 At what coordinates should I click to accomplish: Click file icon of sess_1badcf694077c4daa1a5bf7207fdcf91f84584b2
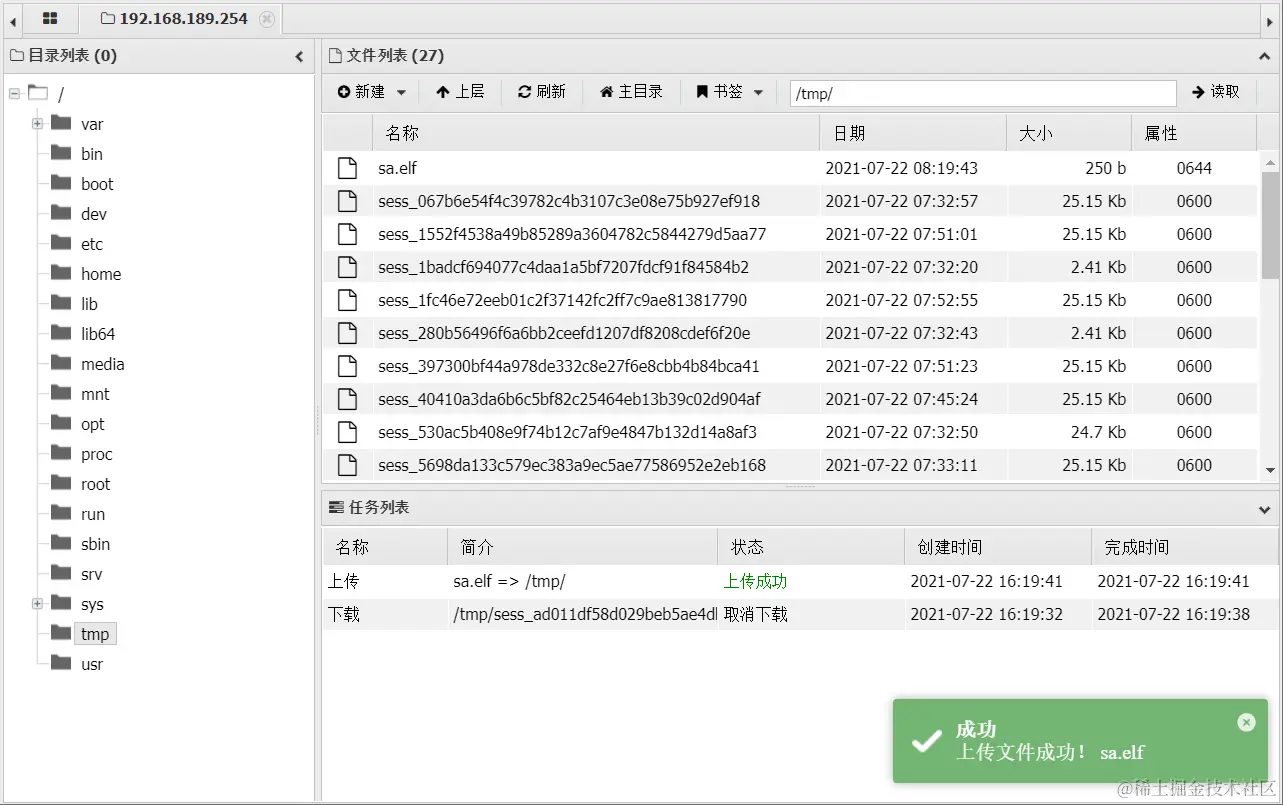tap(347, 267)
